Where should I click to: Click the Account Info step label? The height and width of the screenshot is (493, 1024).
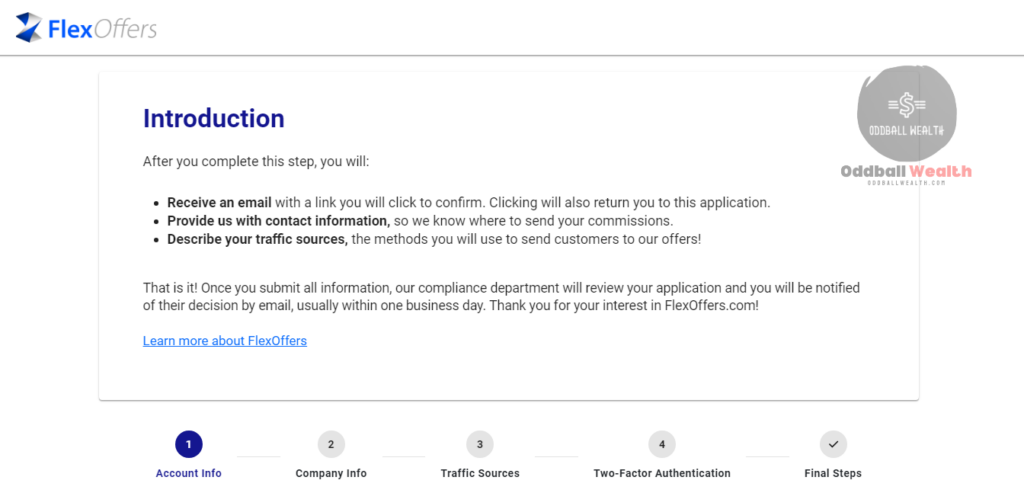pyautogui.click(x=189, y=473)
